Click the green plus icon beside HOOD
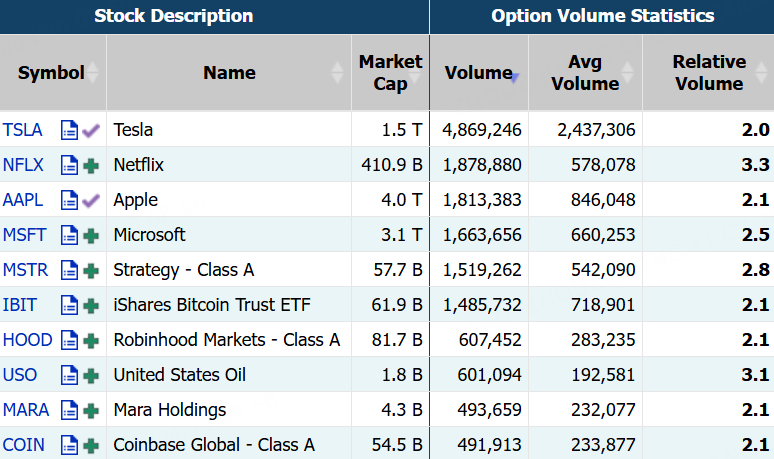774x459 pixels. 91,341
